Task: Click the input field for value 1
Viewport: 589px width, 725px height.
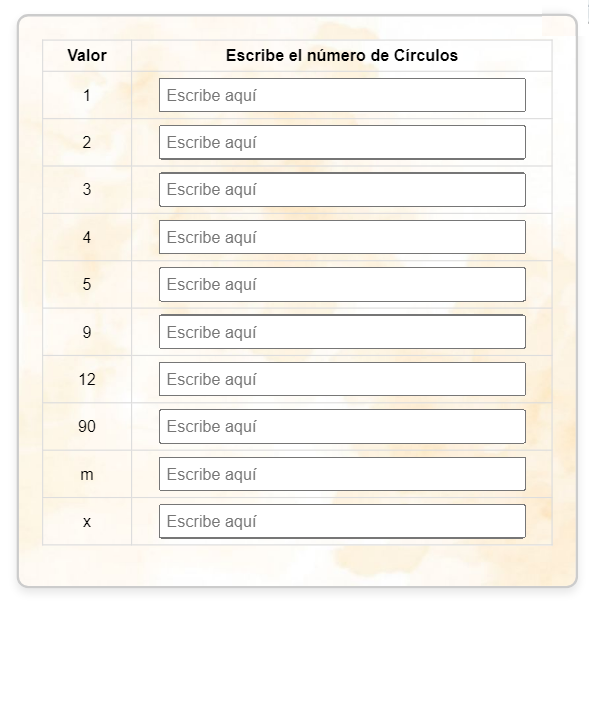Action: click(342, 95)
